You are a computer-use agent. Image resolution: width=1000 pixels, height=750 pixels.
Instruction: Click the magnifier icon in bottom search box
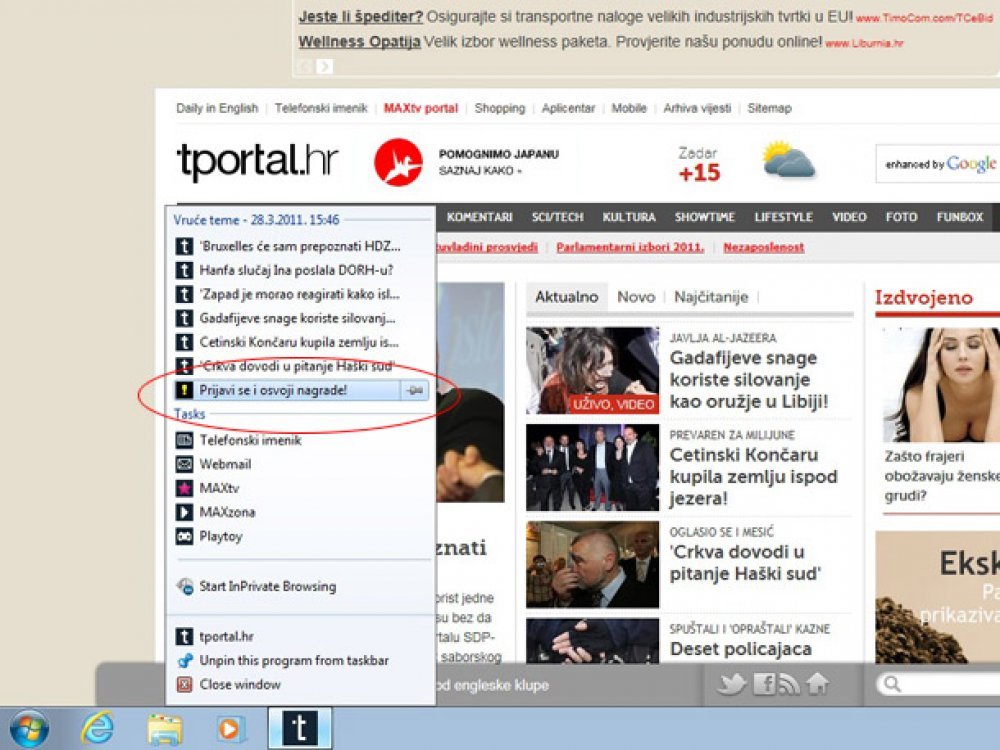892,684
